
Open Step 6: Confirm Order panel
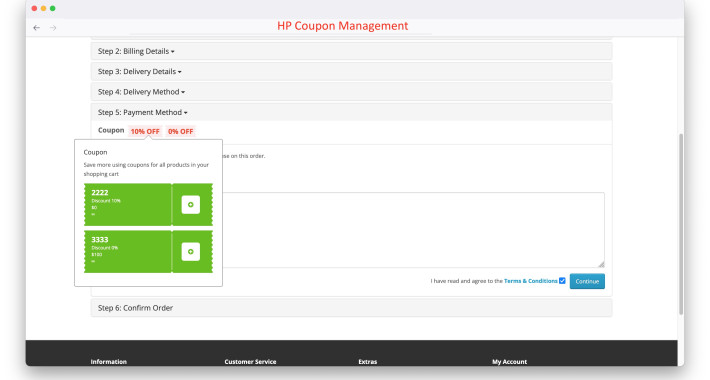[x=351, y=308]
